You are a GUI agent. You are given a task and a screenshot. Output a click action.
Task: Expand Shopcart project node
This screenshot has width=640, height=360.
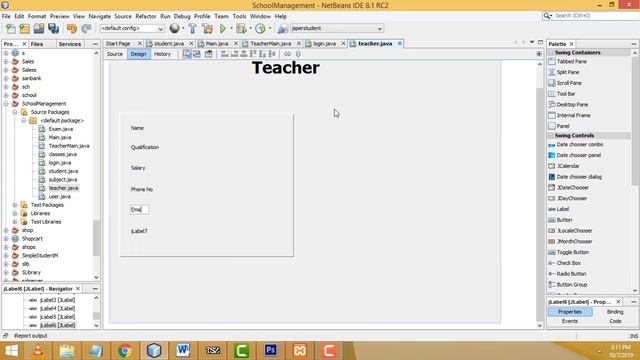pyautogui.click(x=6, y=239)
